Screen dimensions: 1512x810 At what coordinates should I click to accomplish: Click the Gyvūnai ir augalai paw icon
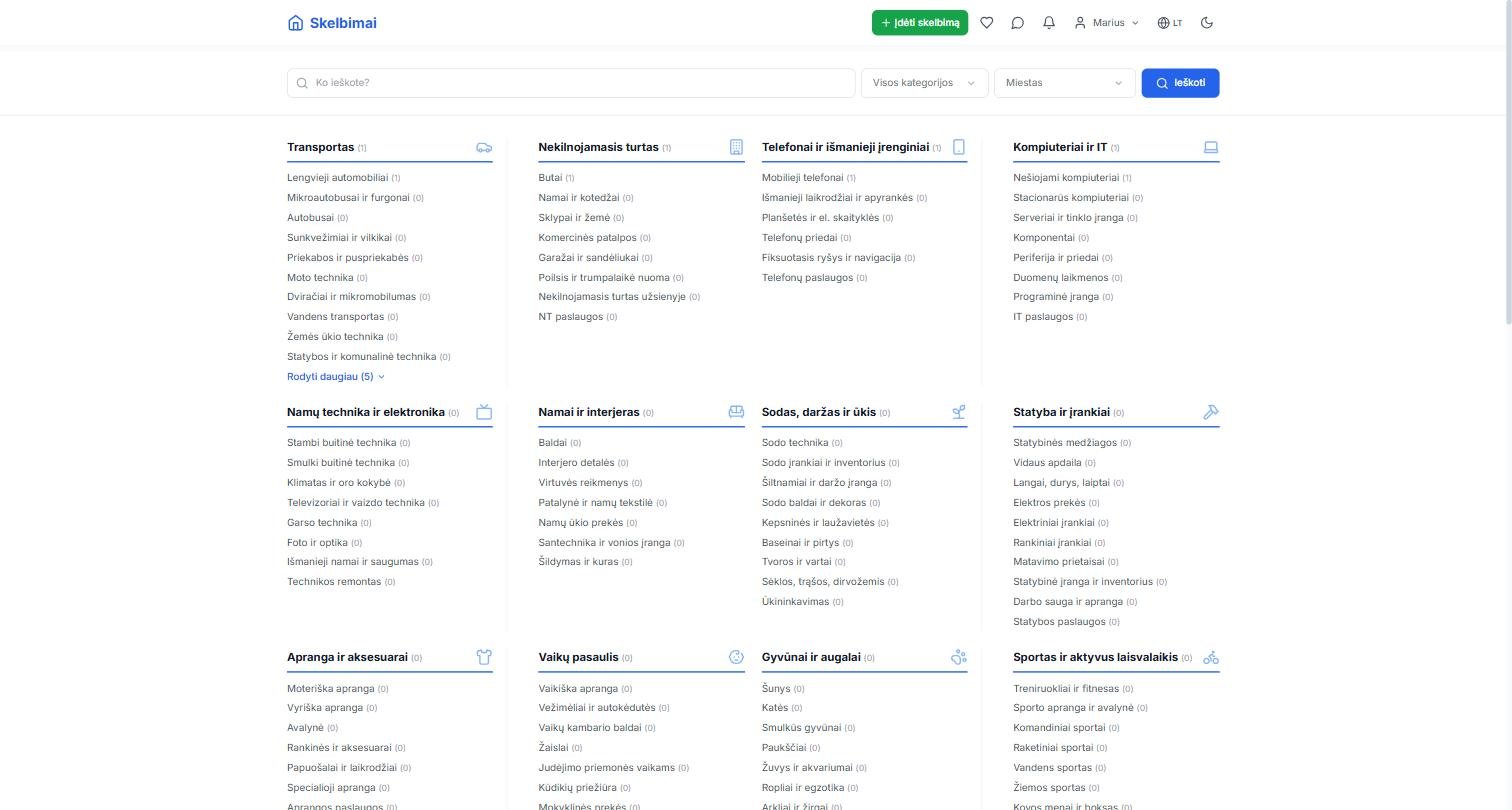click(x=959, y=657)
